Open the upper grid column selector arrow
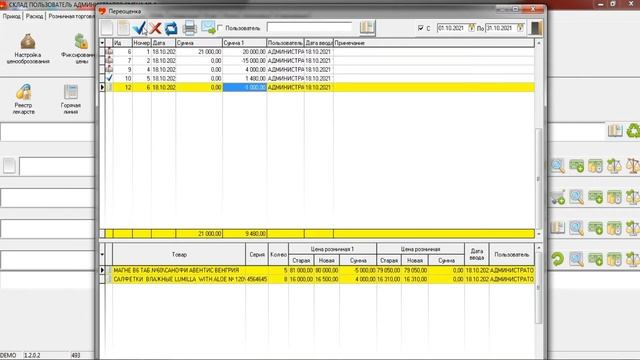 tap(102, 42)
